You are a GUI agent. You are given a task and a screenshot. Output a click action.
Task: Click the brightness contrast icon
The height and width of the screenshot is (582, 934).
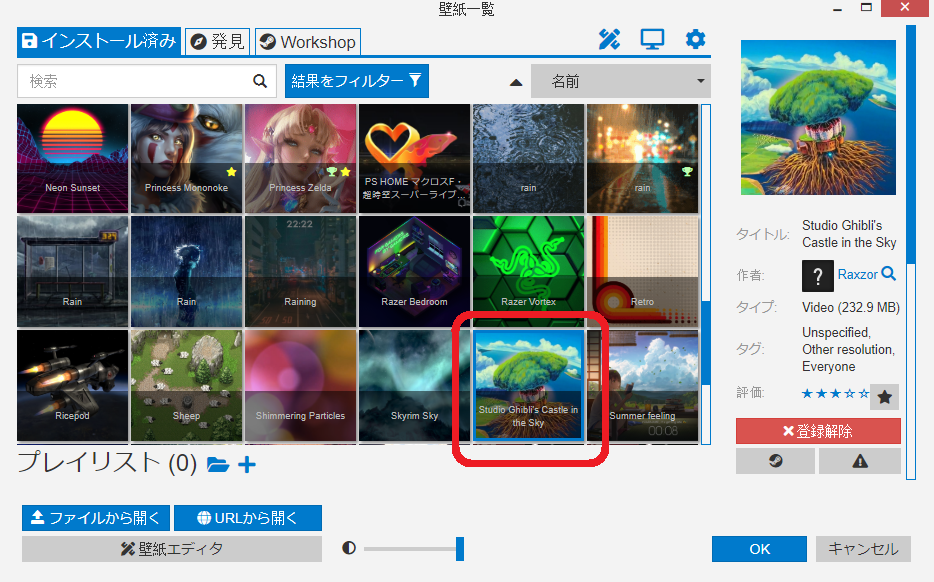(349, 548)
